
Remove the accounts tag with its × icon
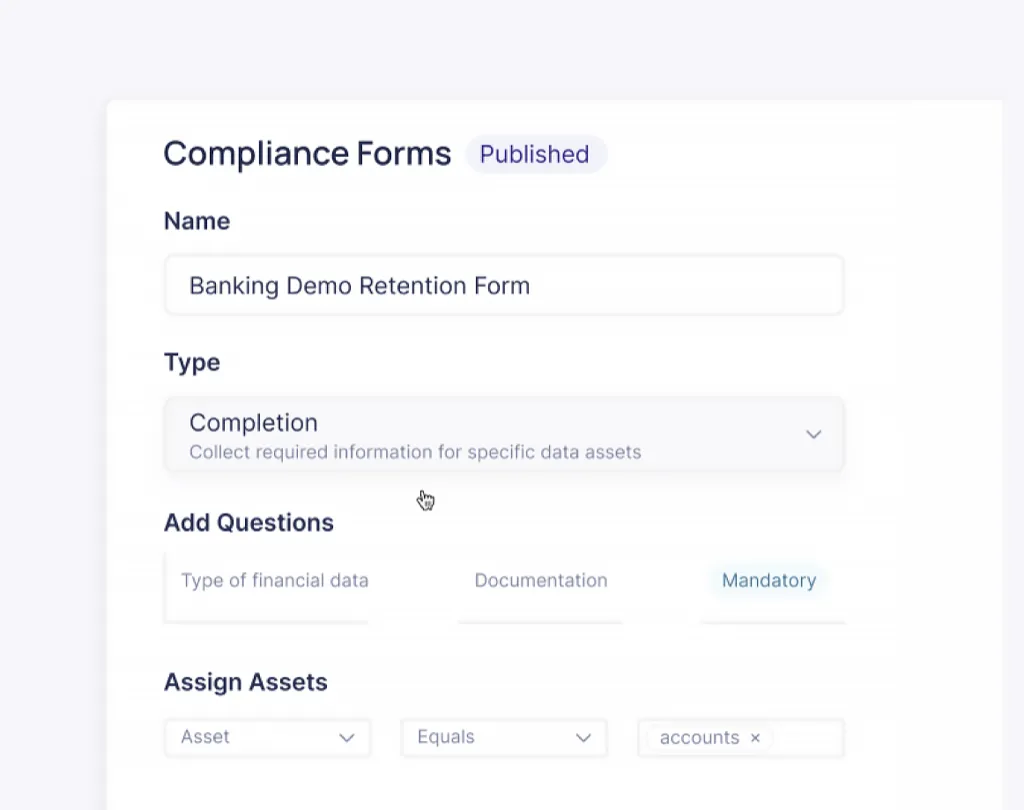pos(755,738)
